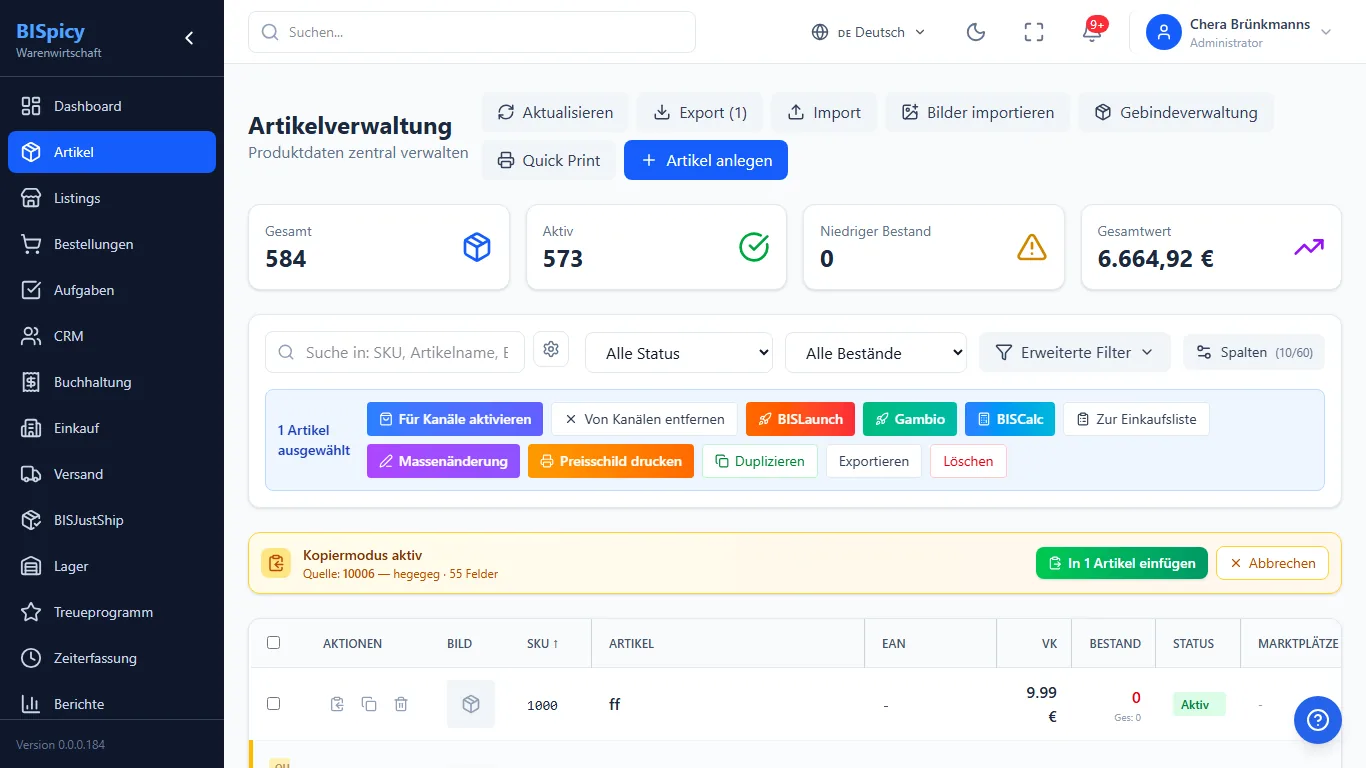Viewport: 1366px width, 768px height.
Task: Click the Versand truck icon
Action: click(31, 474)
